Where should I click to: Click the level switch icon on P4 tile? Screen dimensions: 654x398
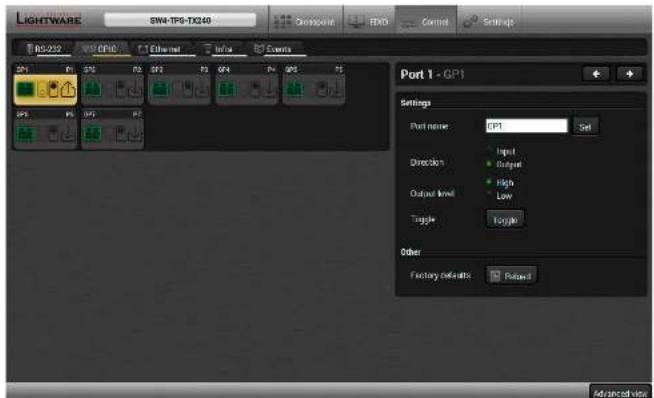click(256, 89)
